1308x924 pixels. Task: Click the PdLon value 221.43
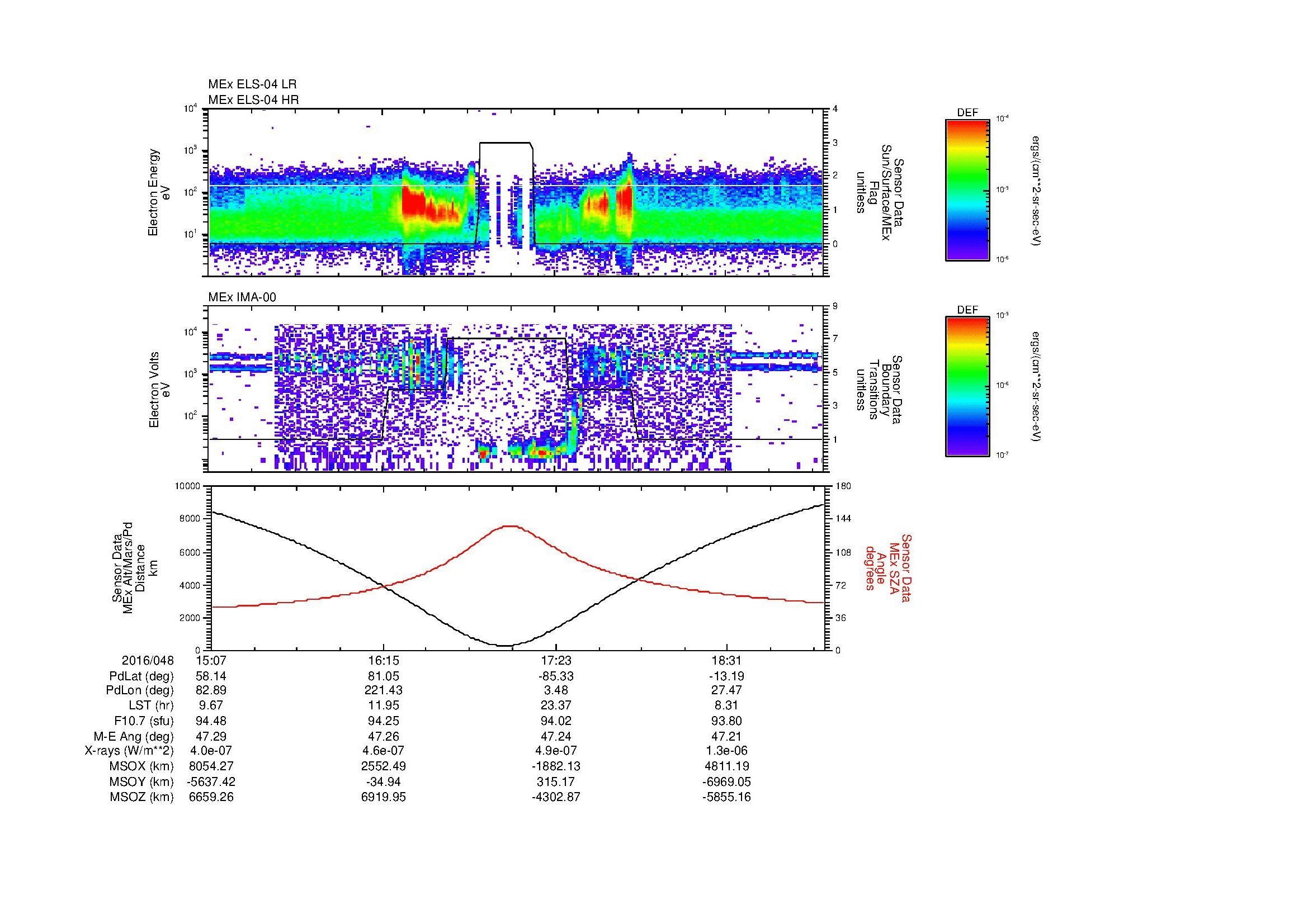(x=384, y=690)
